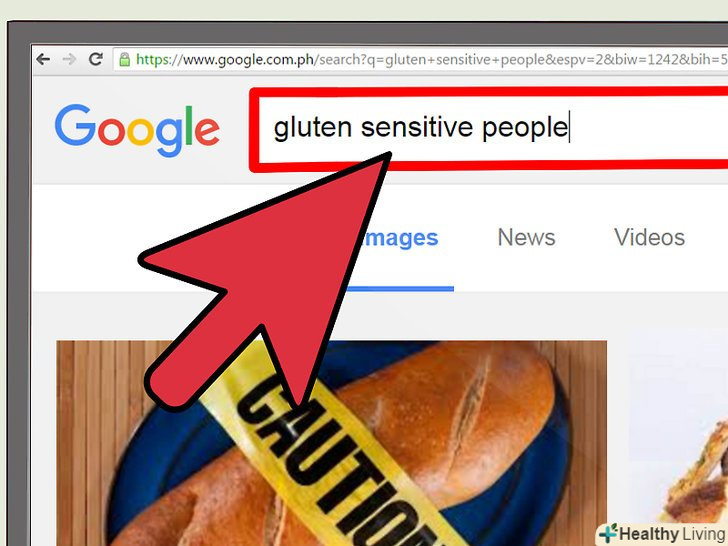Click the google.com.ph domain in address bar

tap(249, 60)
